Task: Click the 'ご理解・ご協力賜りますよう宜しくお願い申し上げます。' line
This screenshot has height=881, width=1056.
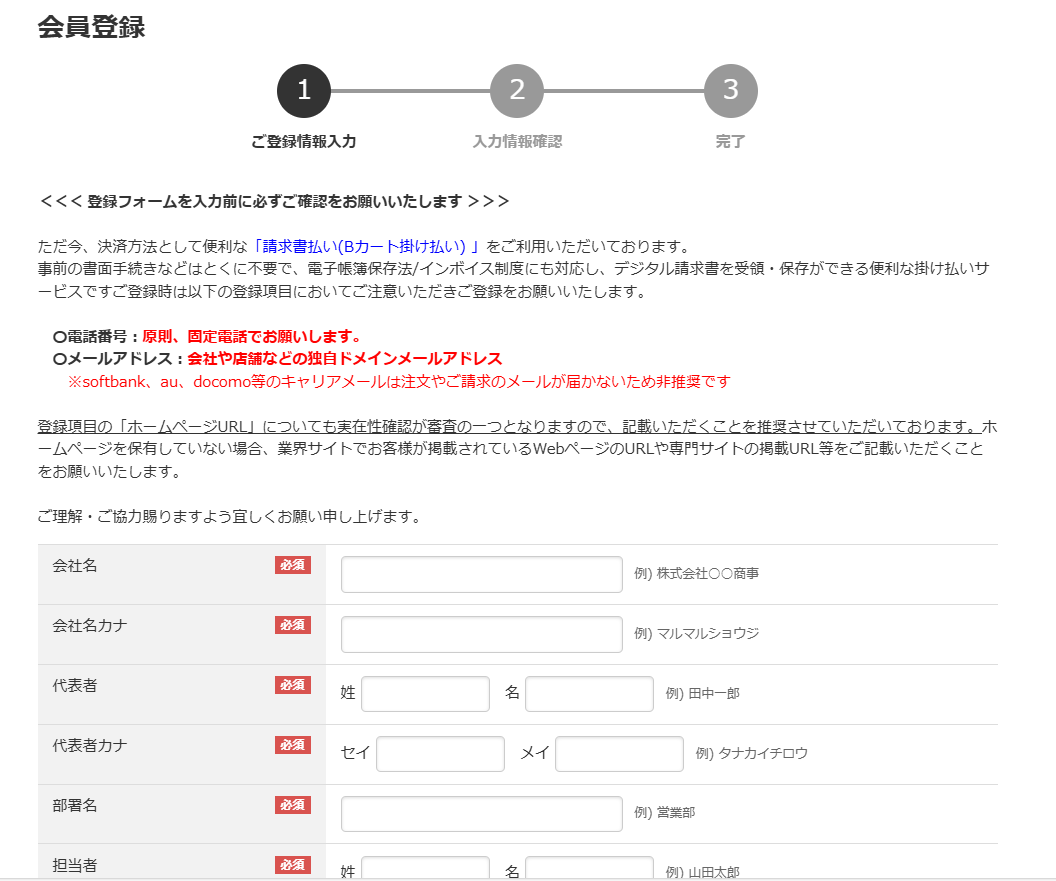Action: [230, 517]
